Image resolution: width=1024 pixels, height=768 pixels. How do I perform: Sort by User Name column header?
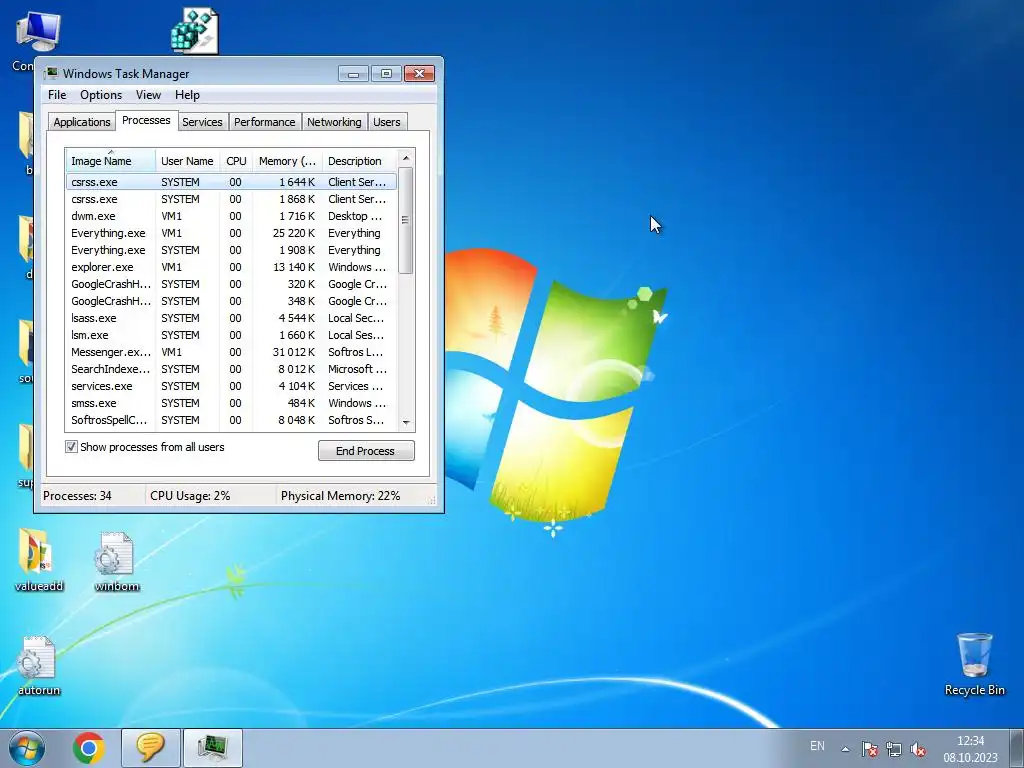(x=187, y=161)
